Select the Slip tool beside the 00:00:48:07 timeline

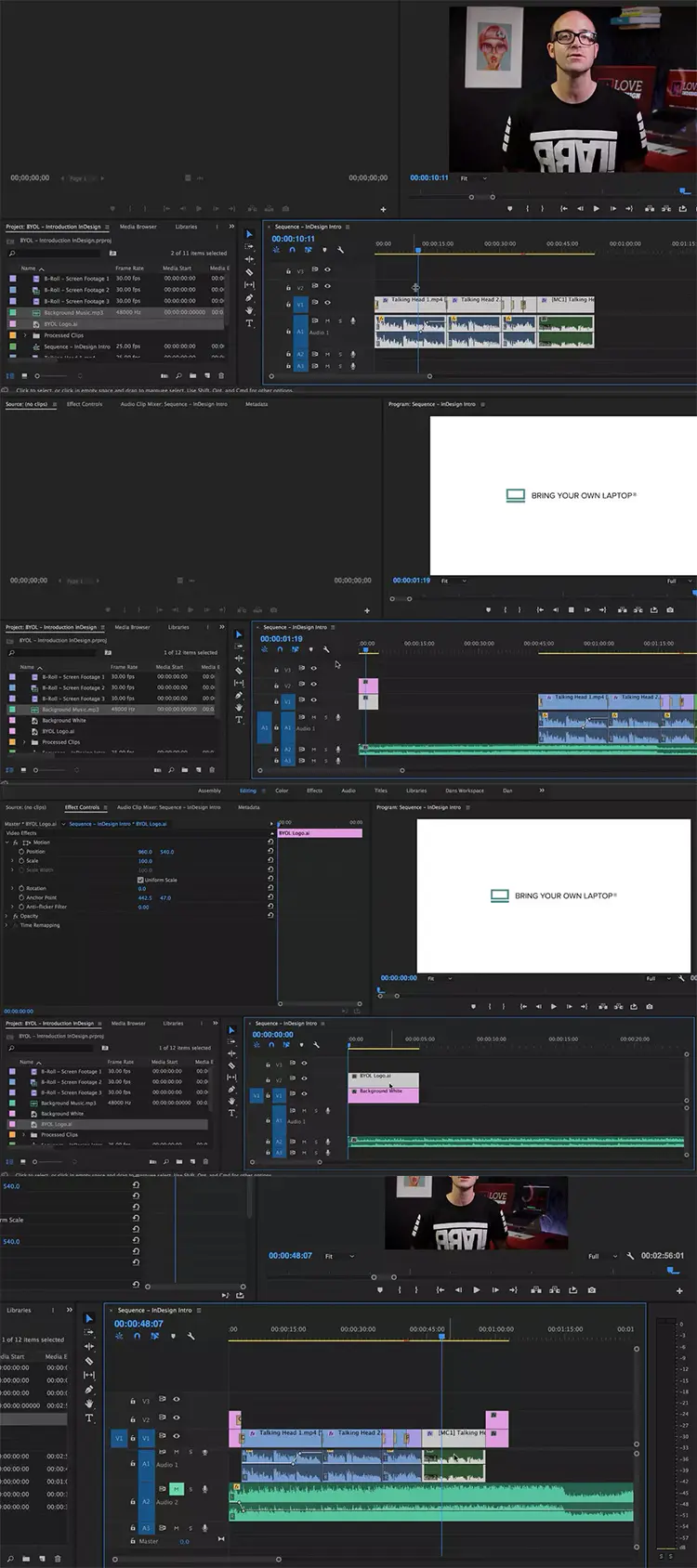[x=89, y=1375]
